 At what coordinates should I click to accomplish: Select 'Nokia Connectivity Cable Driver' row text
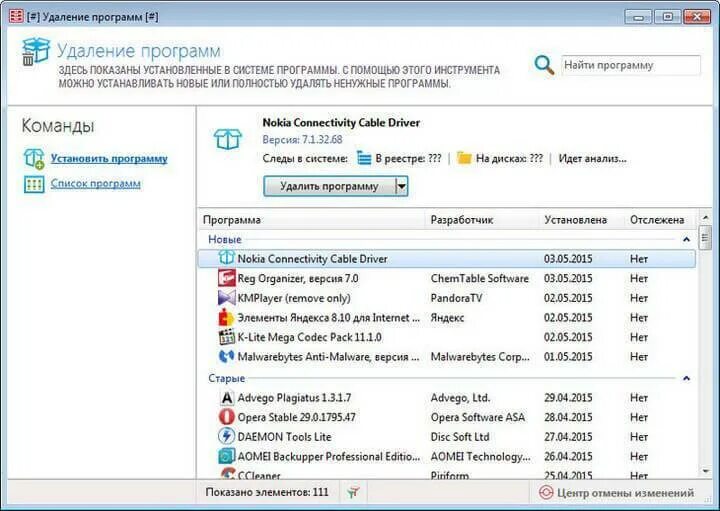312,259
